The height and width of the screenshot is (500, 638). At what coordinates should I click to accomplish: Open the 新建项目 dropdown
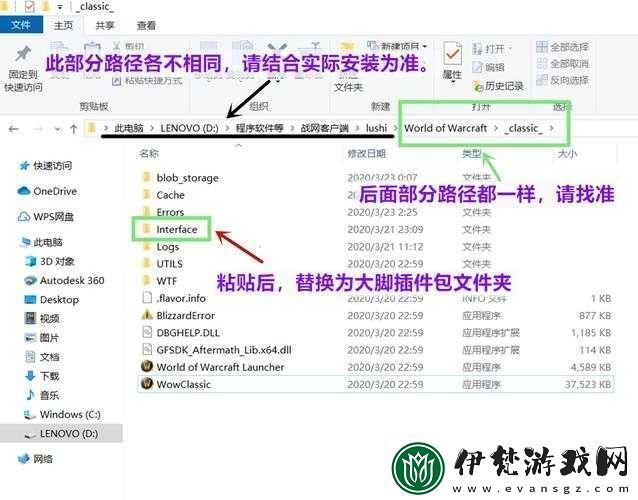pyautogui.click(x=397, y=46)
